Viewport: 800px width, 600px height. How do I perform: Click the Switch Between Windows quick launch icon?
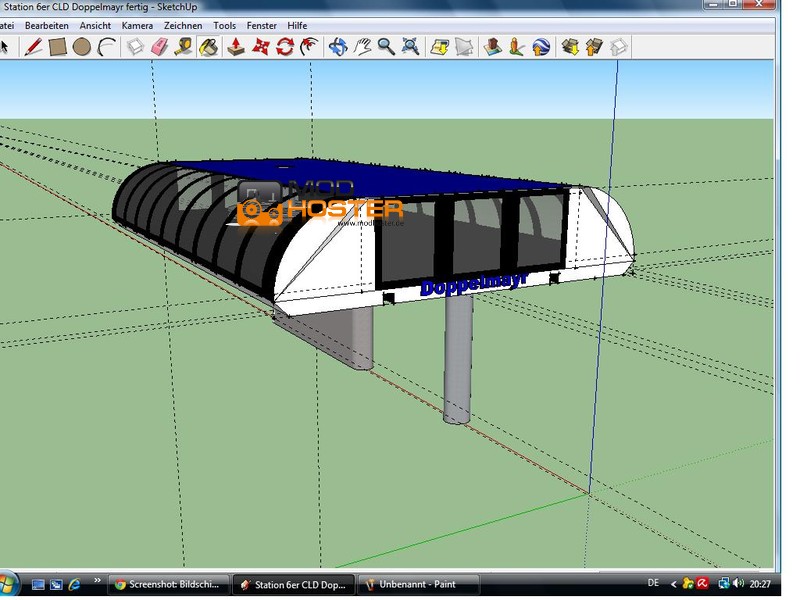(56, 584)
